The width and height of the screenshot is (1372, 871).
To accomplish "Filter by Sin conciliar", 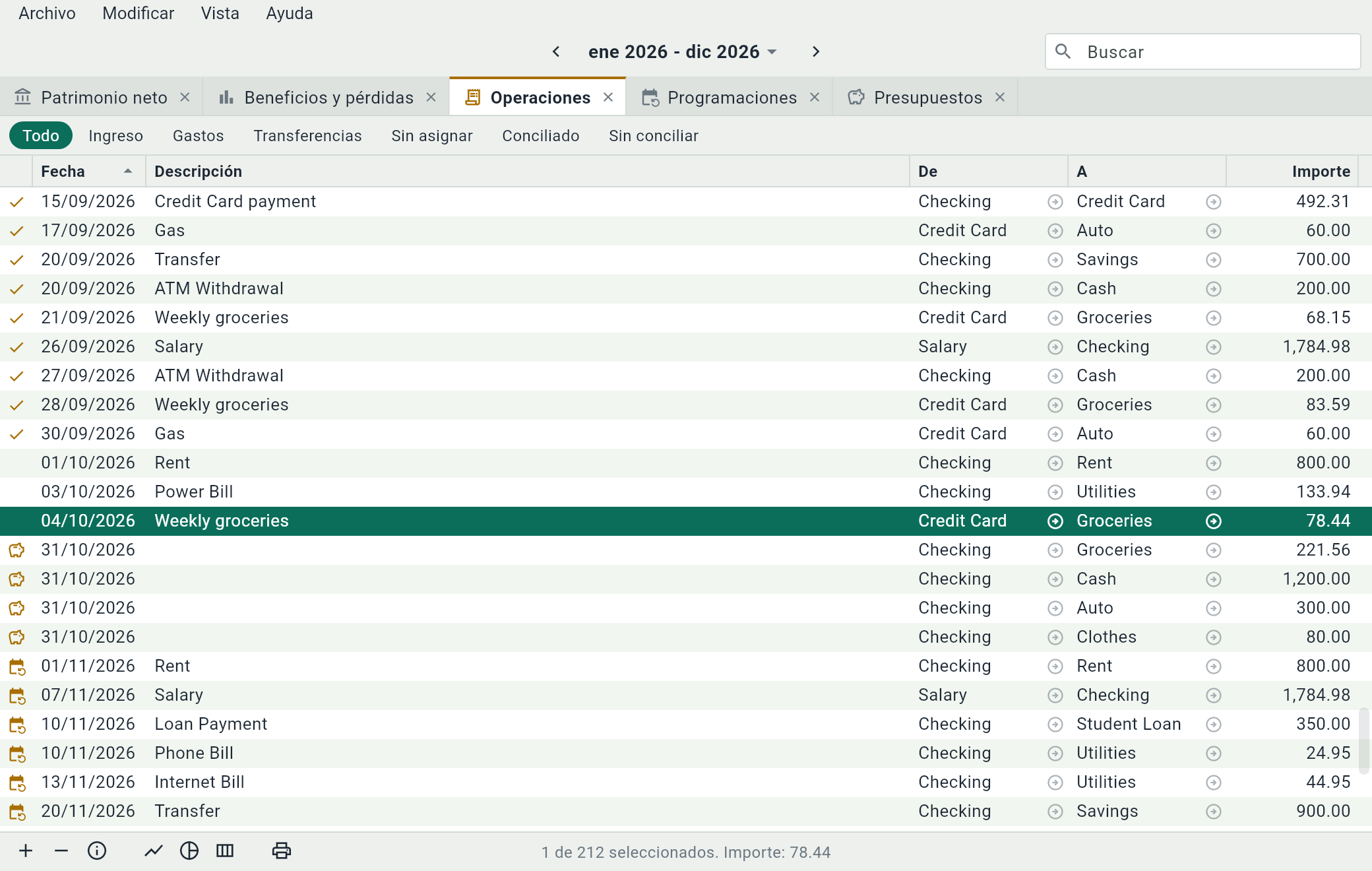I will point(653,136).
